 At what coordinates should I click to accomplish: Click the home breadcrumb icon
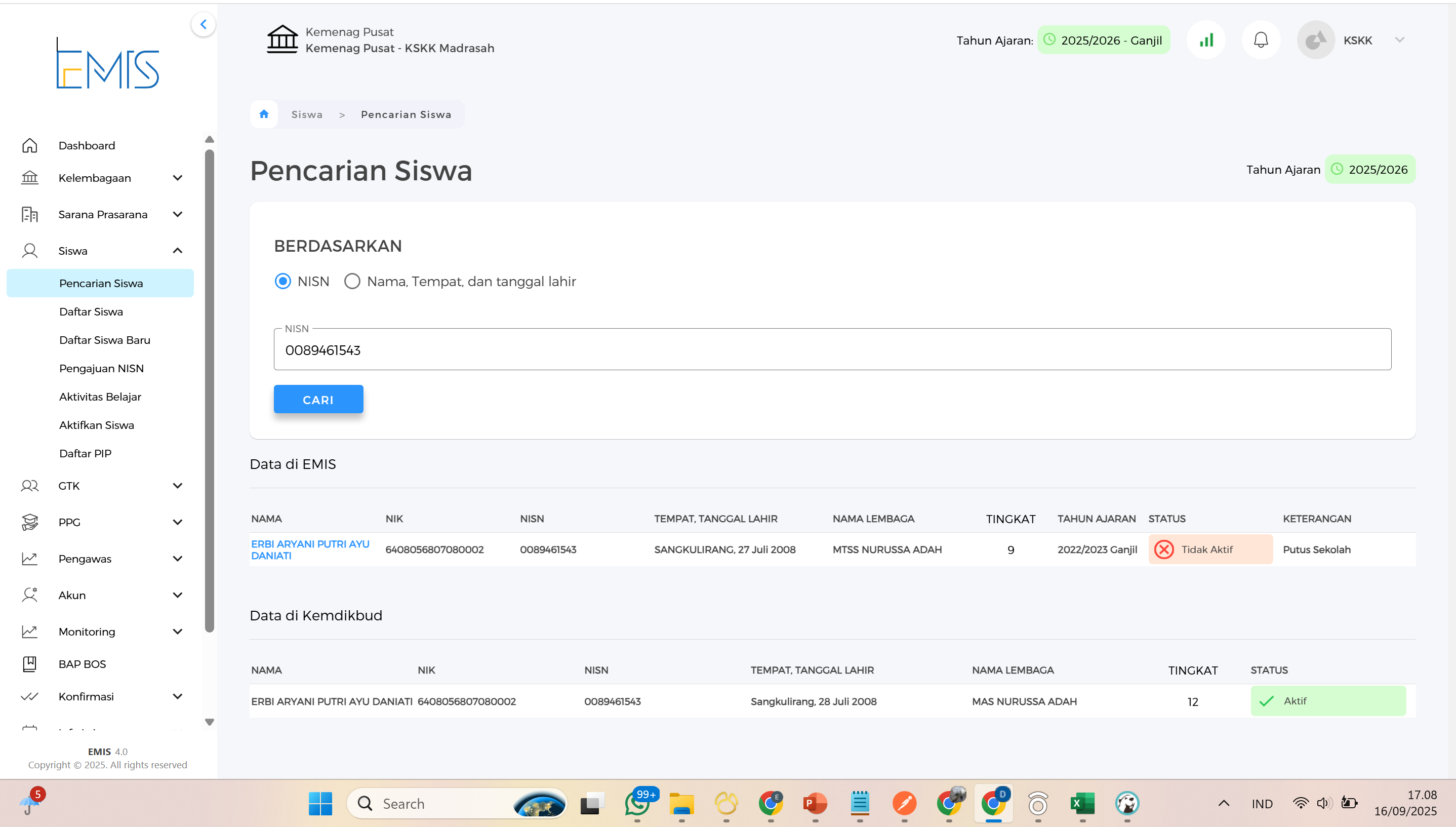264,114
